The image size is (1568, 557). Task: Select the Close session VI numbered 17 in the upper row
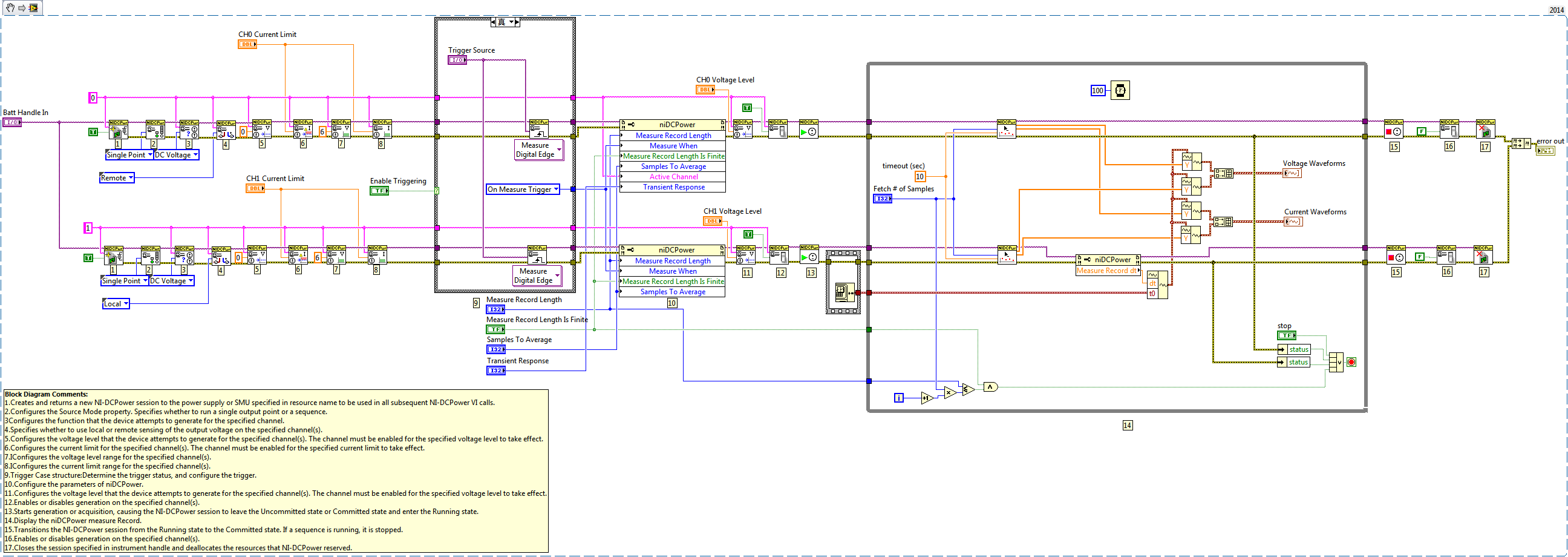[1486, 129]
